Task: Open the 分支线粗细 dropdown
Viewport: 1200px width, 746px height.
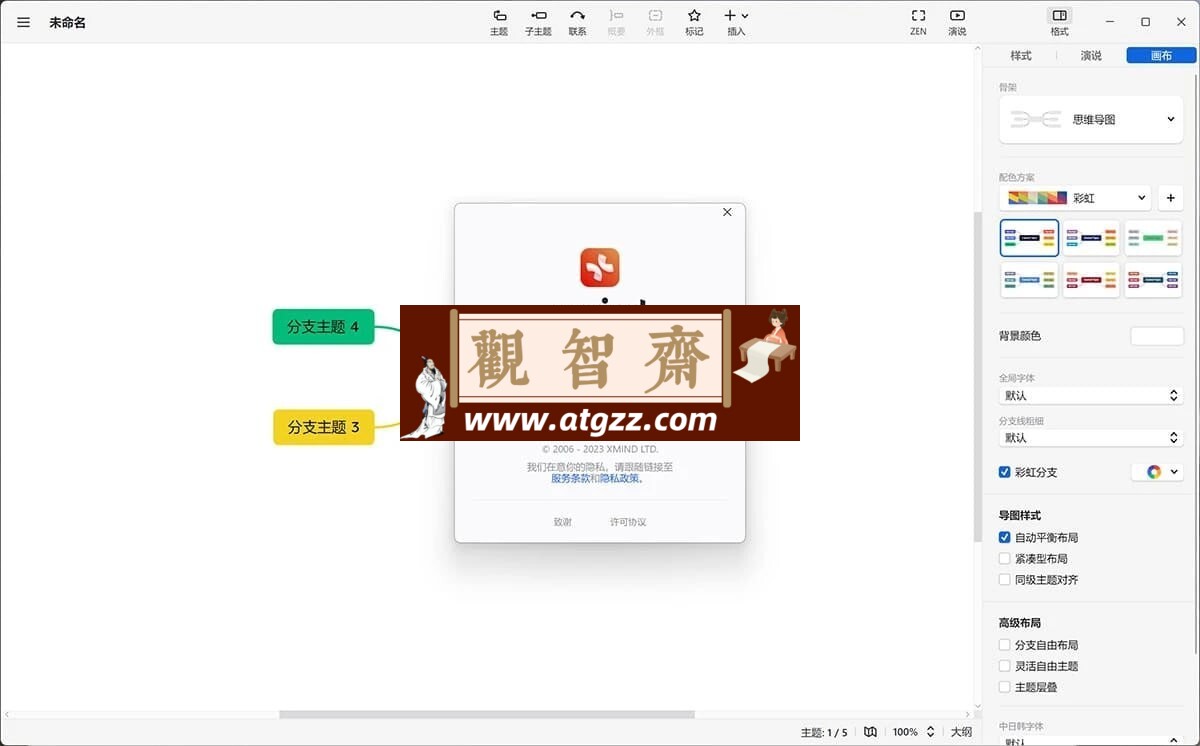Action: 1091,437
